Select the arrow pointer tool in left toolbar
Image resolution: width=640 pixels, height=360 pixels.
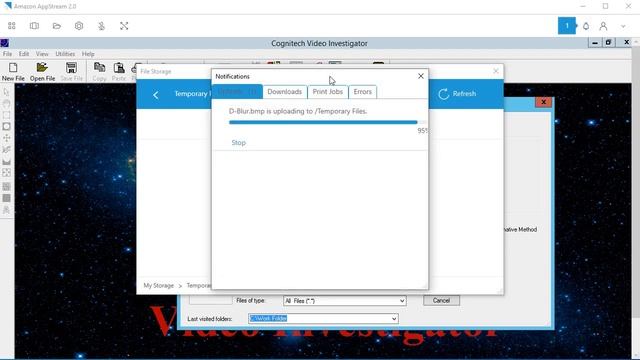(x=7, y=92)
